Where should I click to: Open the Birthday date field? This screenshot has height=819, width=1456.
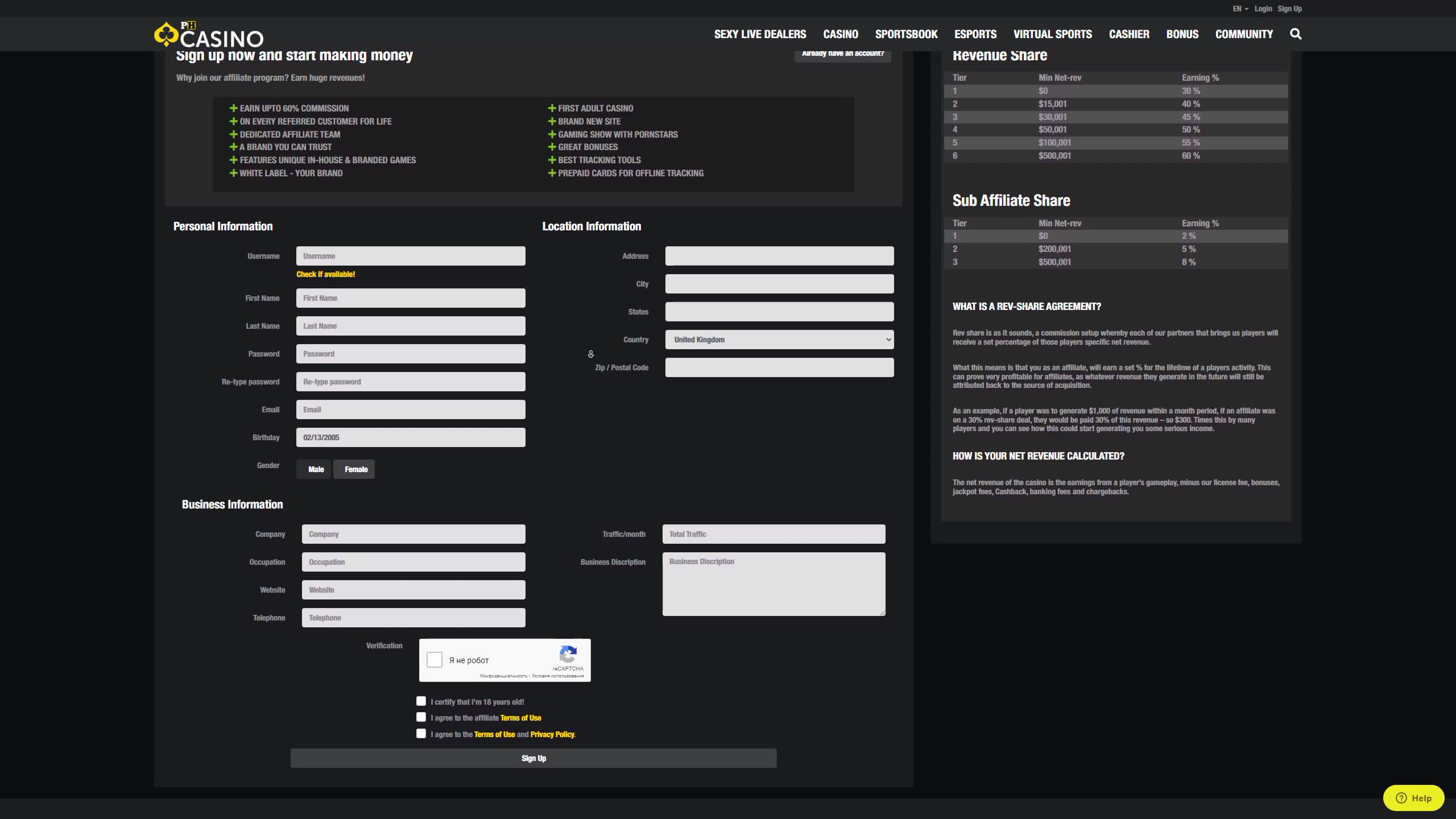410,437
